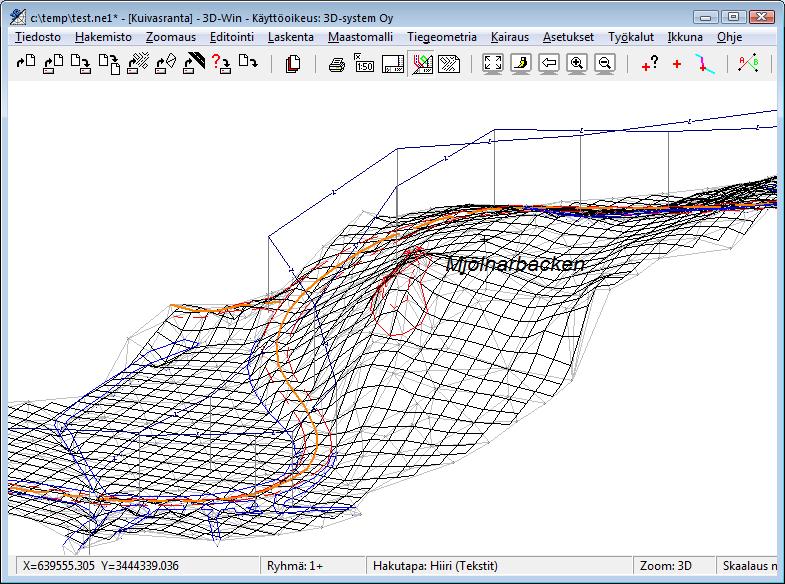This screenshot has height=584, width=785.
Task: Click the Zoom: 3D status field
Action: [674, 566]
